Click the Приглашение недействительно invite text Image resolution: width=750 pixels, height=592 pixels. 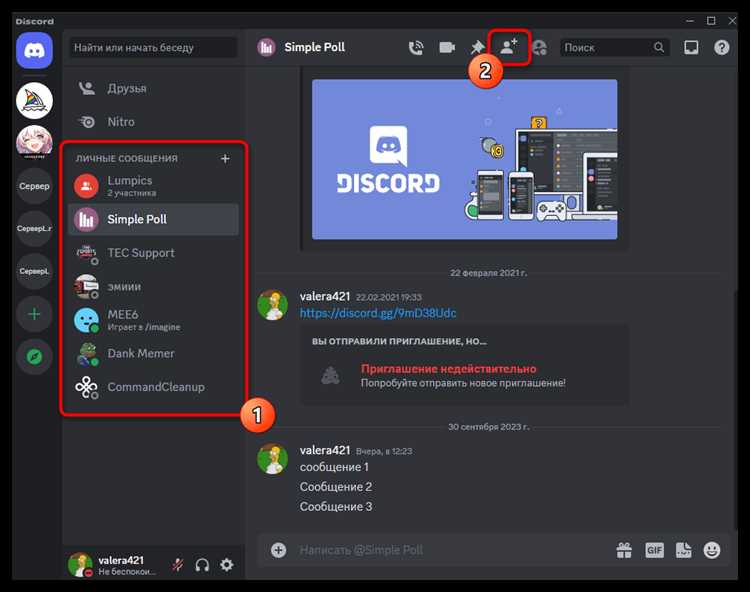tap(449, 369)
